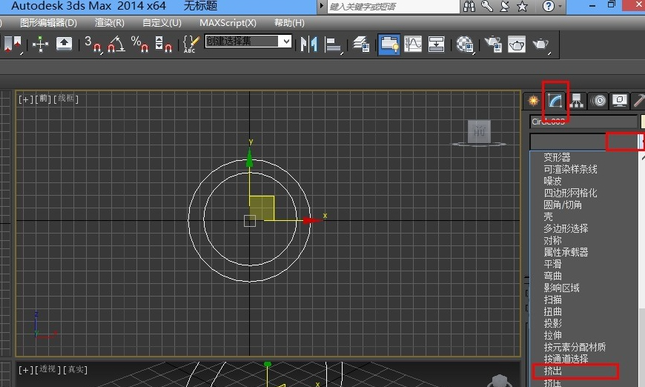Switch to the Create panel tab
The height and width of the screenshot is (387, 645).
534,101
